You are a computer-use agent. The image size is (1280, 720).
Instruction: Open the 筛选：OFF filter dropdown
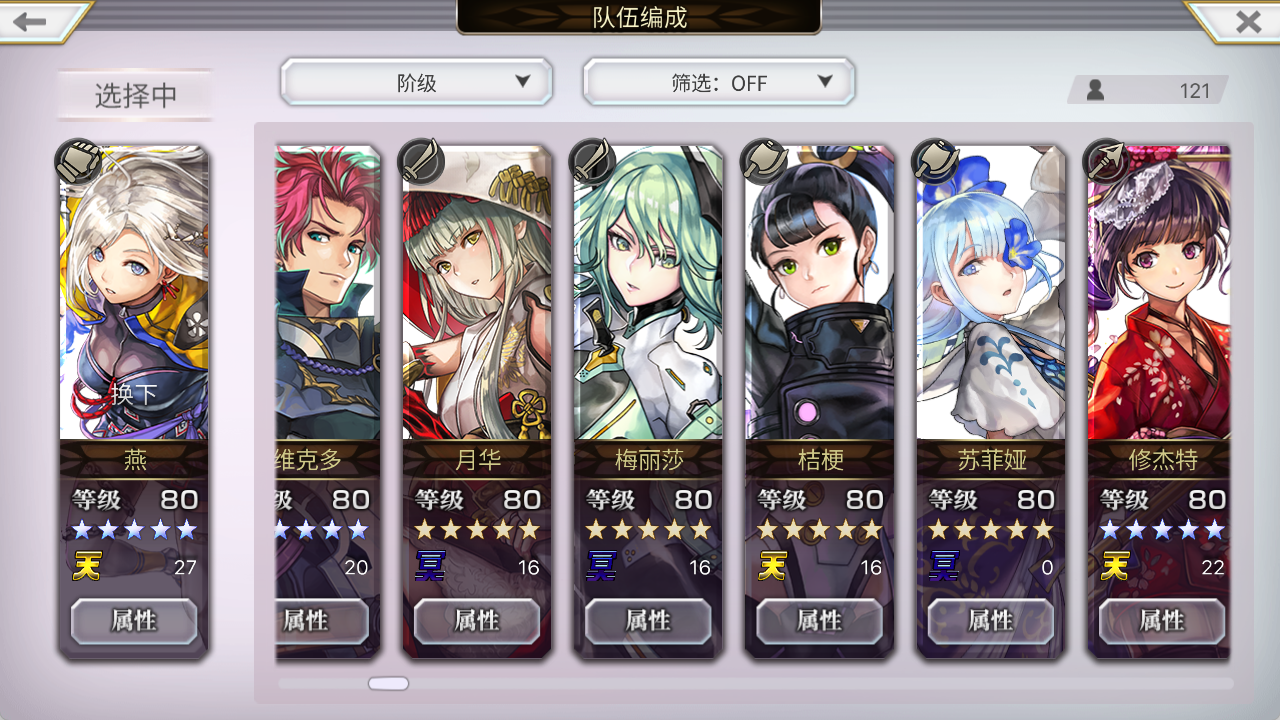(719, 82)
